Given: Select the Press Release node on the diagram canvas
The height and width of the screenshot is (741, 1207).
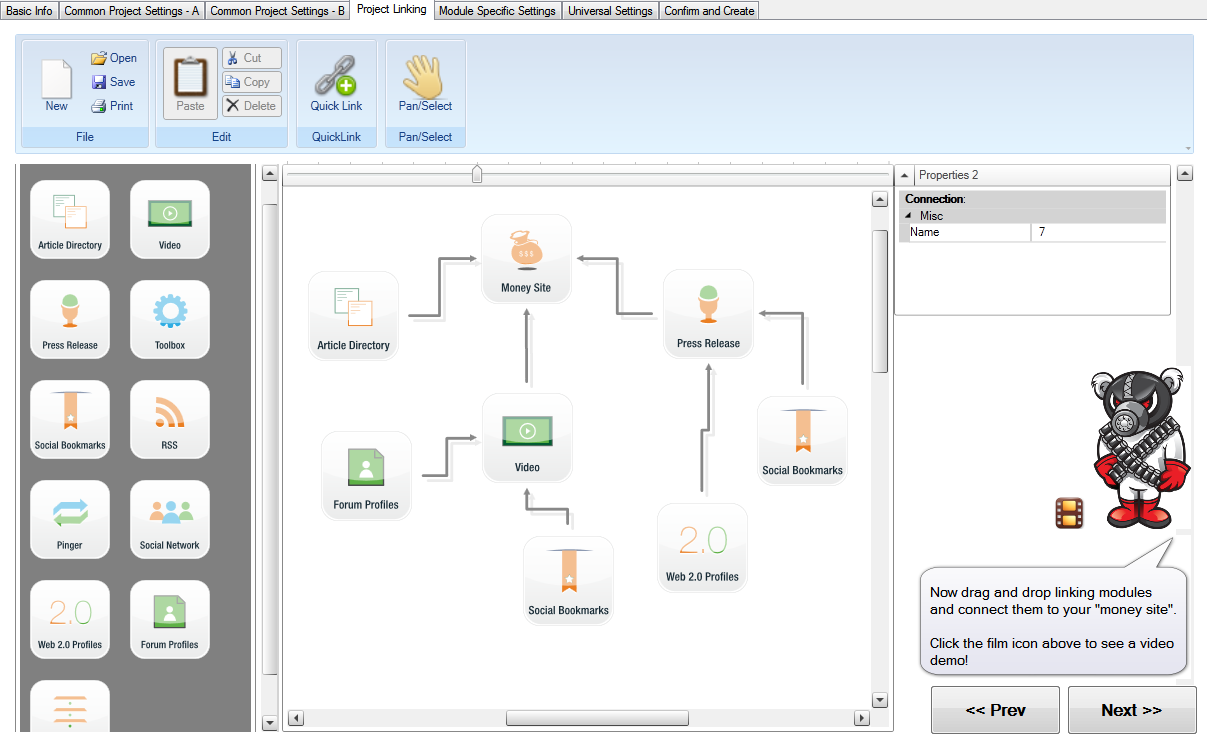Looking at the screenshot, I should tap(708, 314).
